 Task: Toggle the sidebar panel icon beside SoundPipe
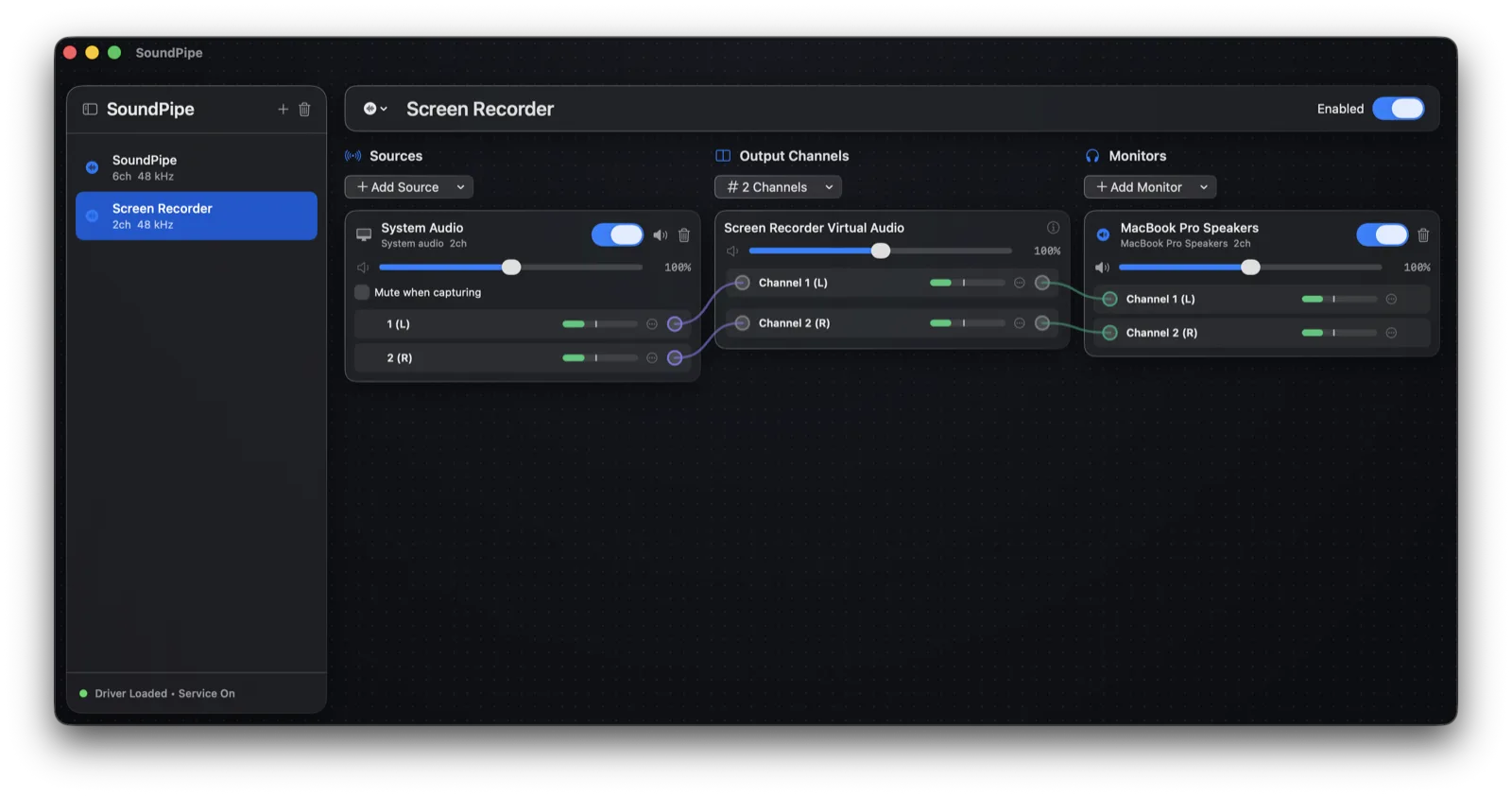pos(90,109)
